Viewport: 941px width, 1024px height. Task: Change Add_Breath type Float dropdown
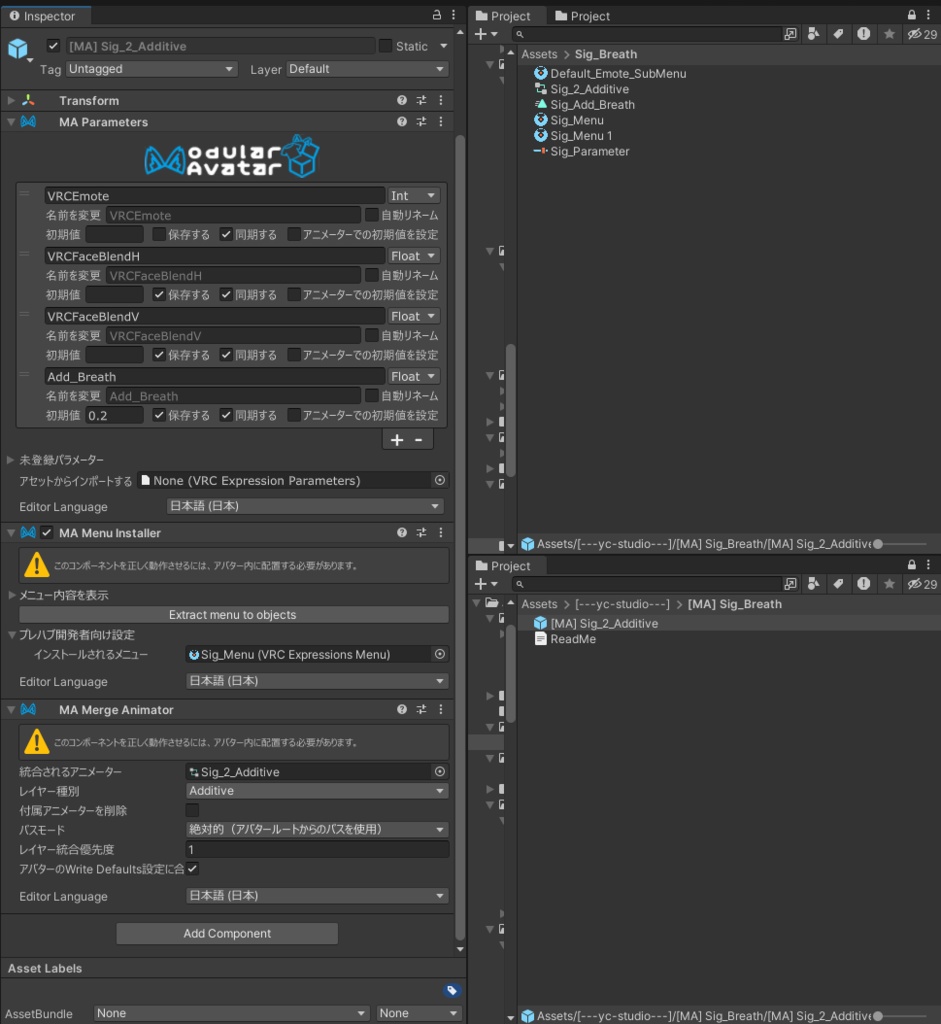[x=413, y=376]
